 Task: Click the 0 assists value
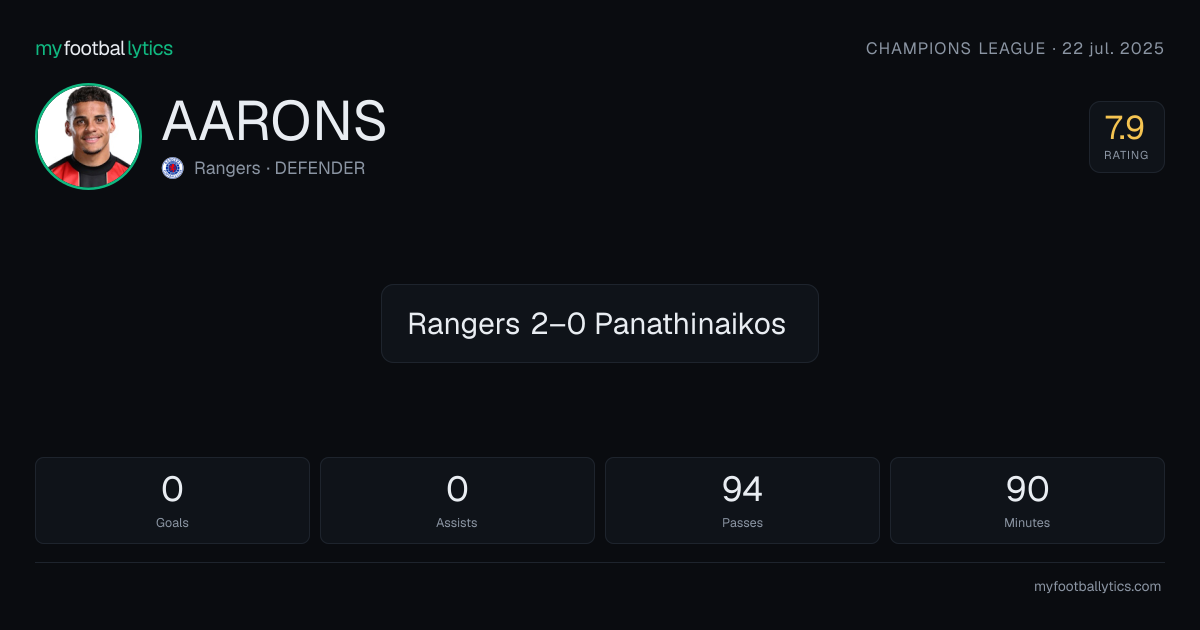click(x=457, y=489)
